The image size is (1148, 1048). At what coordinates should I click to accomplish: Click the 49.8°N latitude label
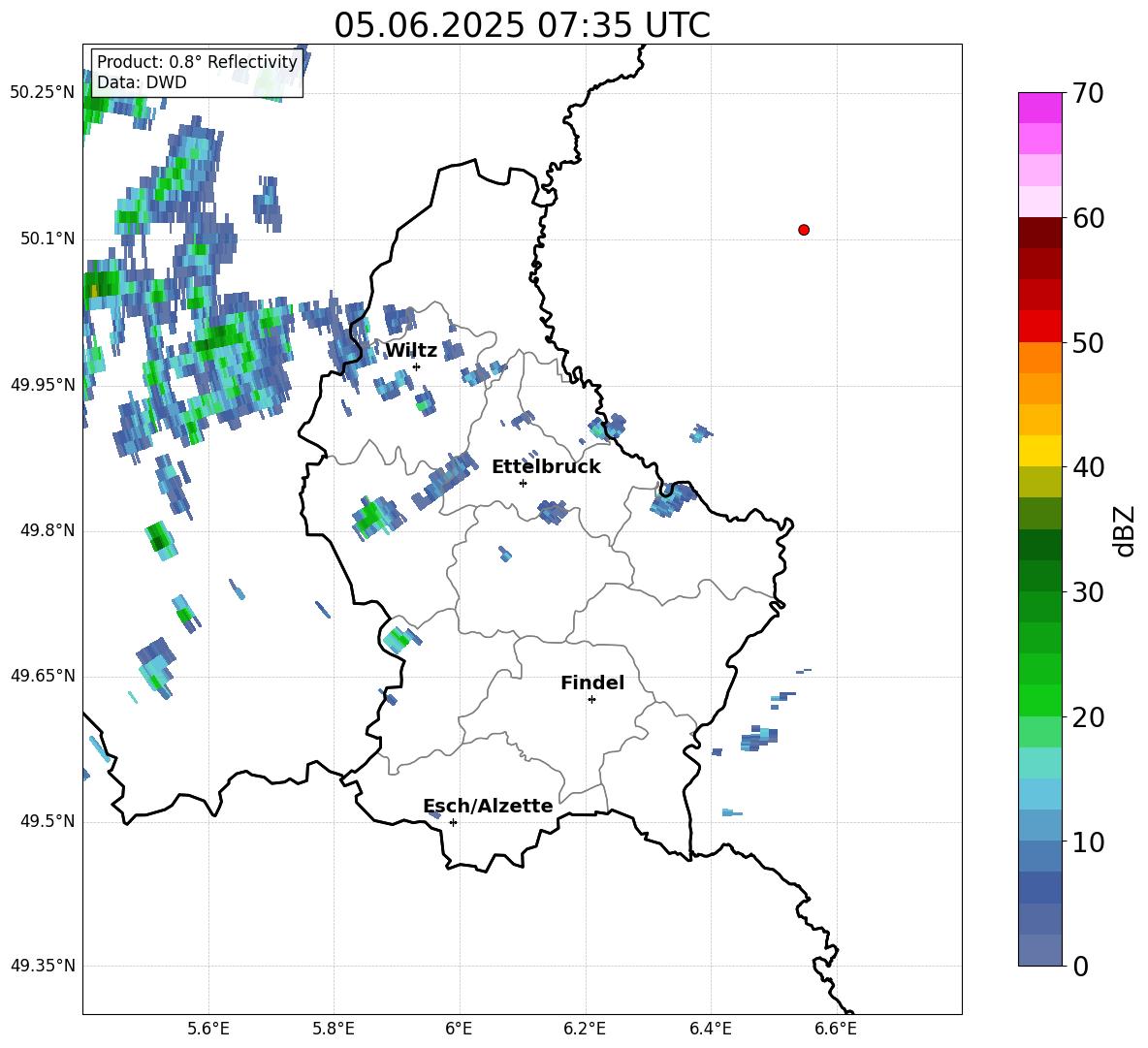coord(48,530)
